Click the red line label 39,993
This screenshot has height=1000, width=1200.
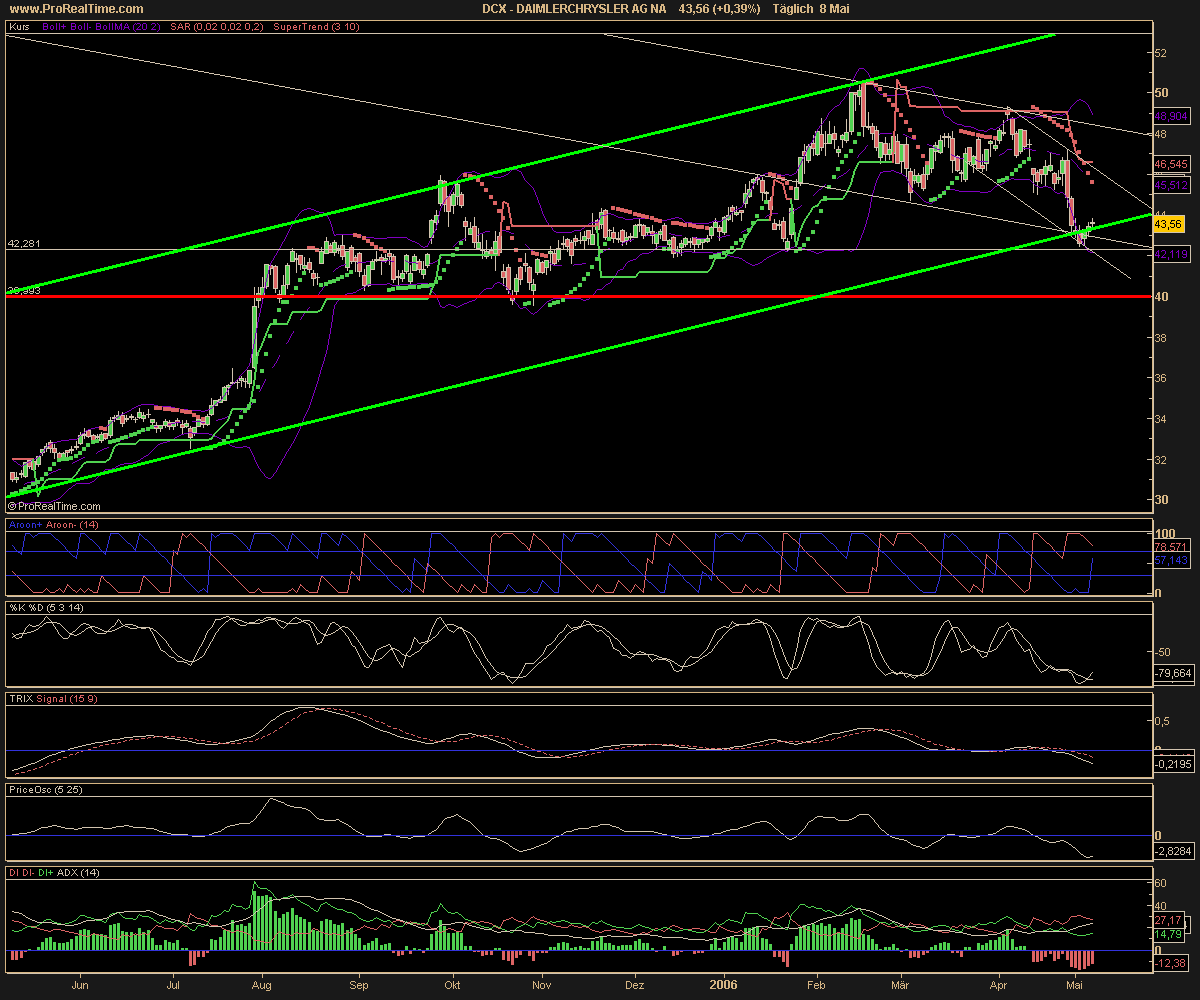point(23,291)
